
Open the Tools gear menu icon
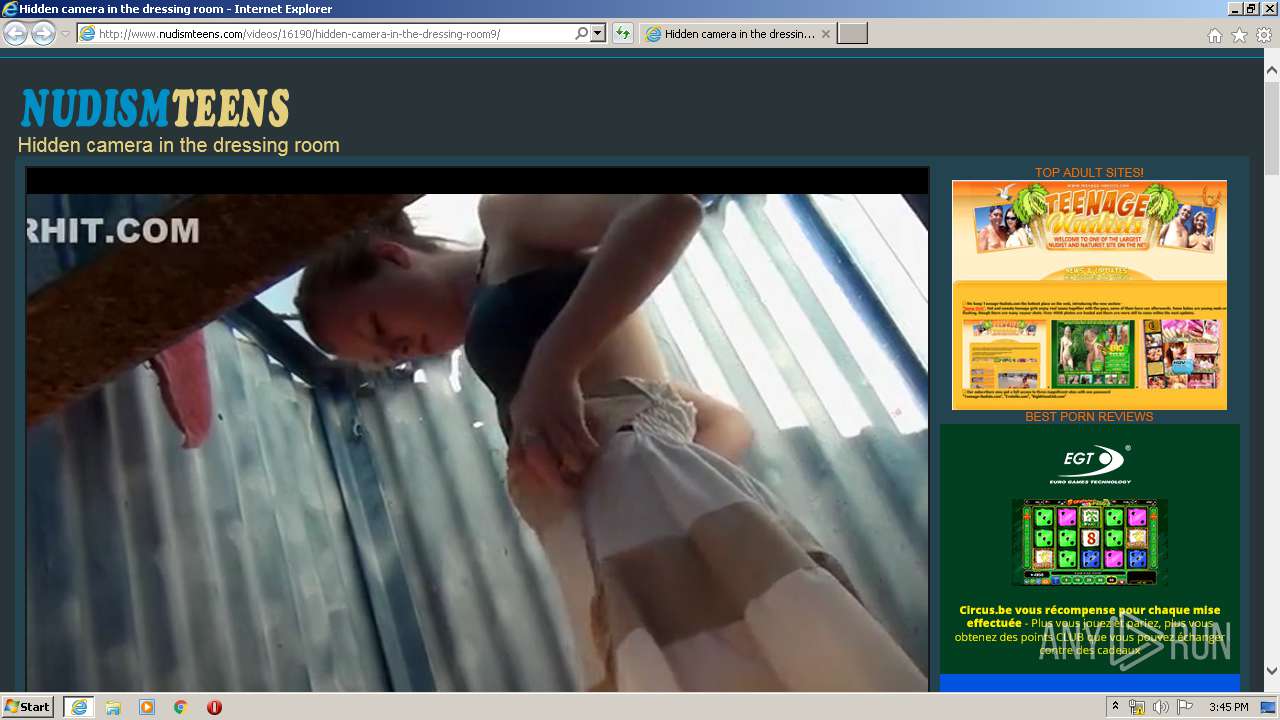(x=1264, y=35)
